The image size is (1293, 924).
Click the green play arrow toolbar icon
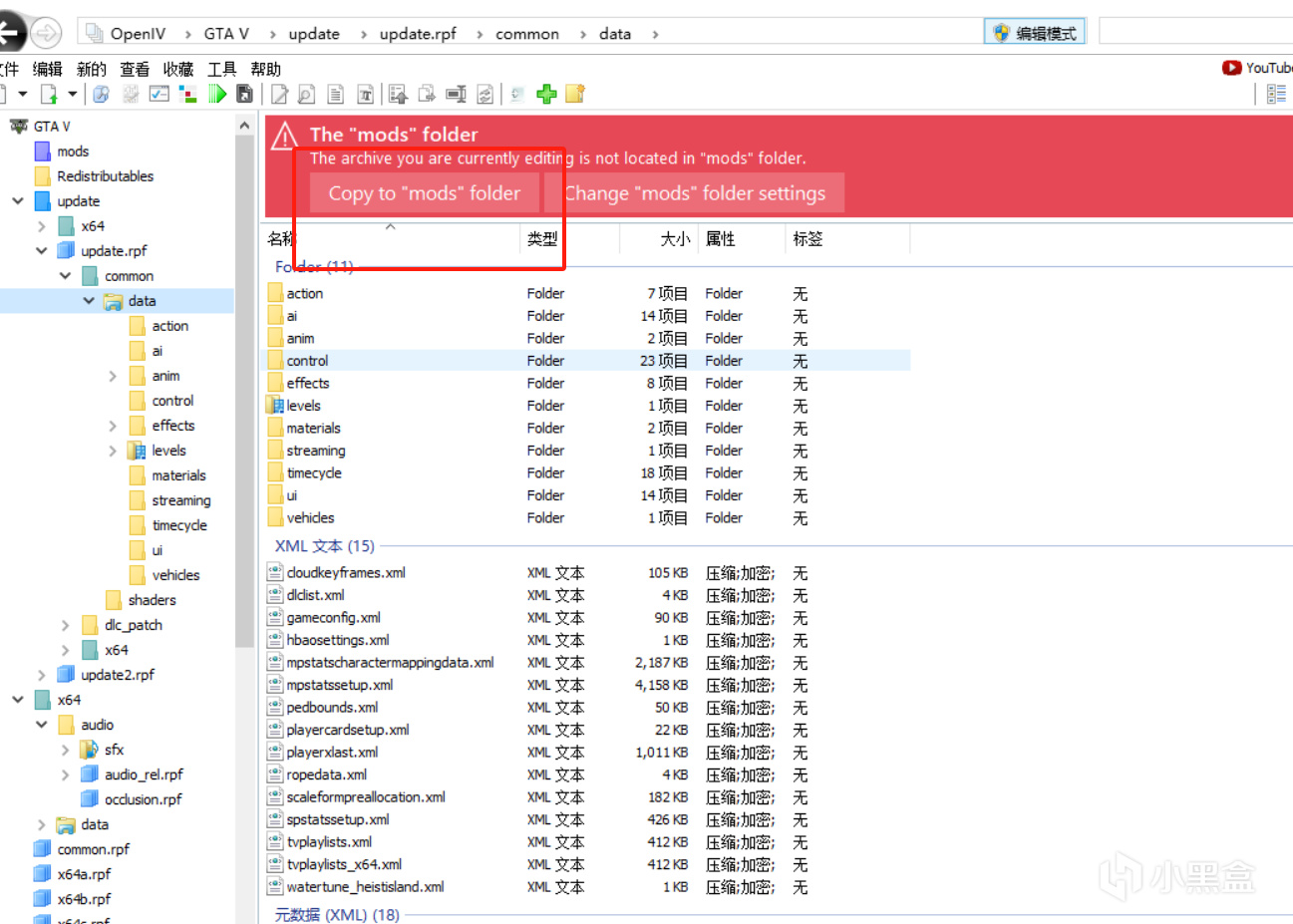click(x=217, y=94)
